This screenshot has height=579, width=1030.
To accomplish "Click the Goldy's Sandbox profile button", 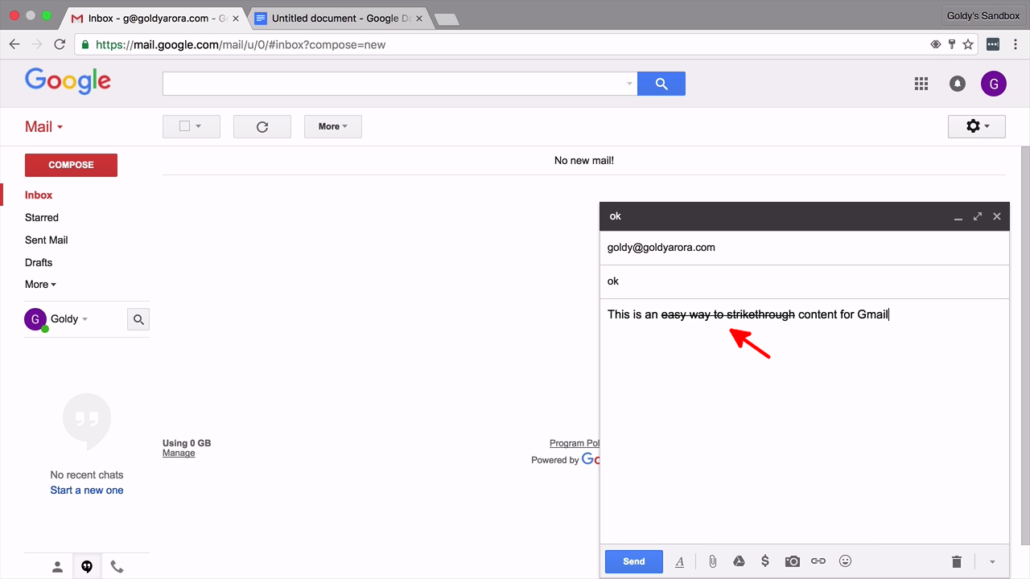I will (x=983, y=16).
